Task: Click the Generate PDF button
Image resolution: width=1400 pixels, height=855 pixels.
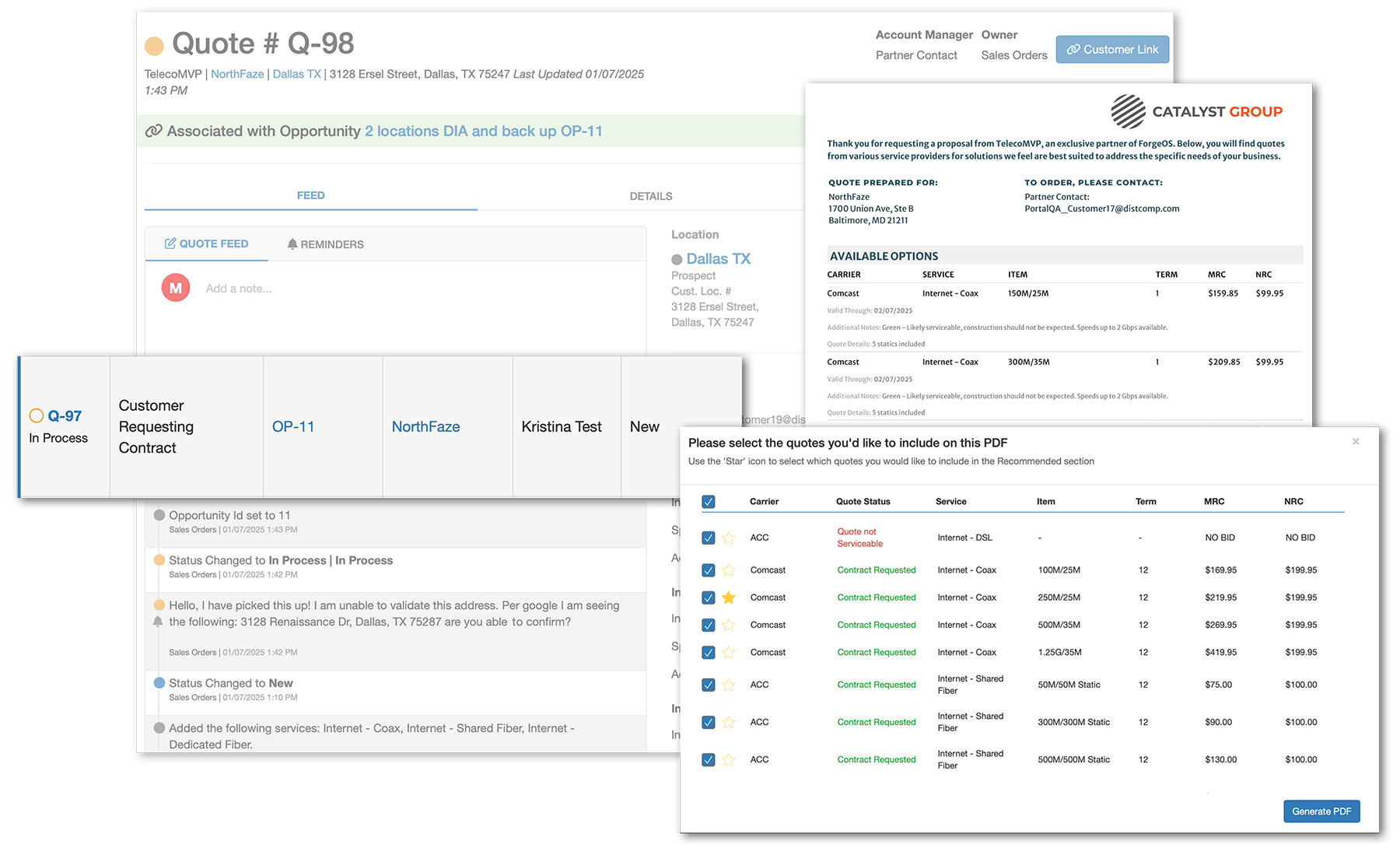Action: (x=1321, y=811)
